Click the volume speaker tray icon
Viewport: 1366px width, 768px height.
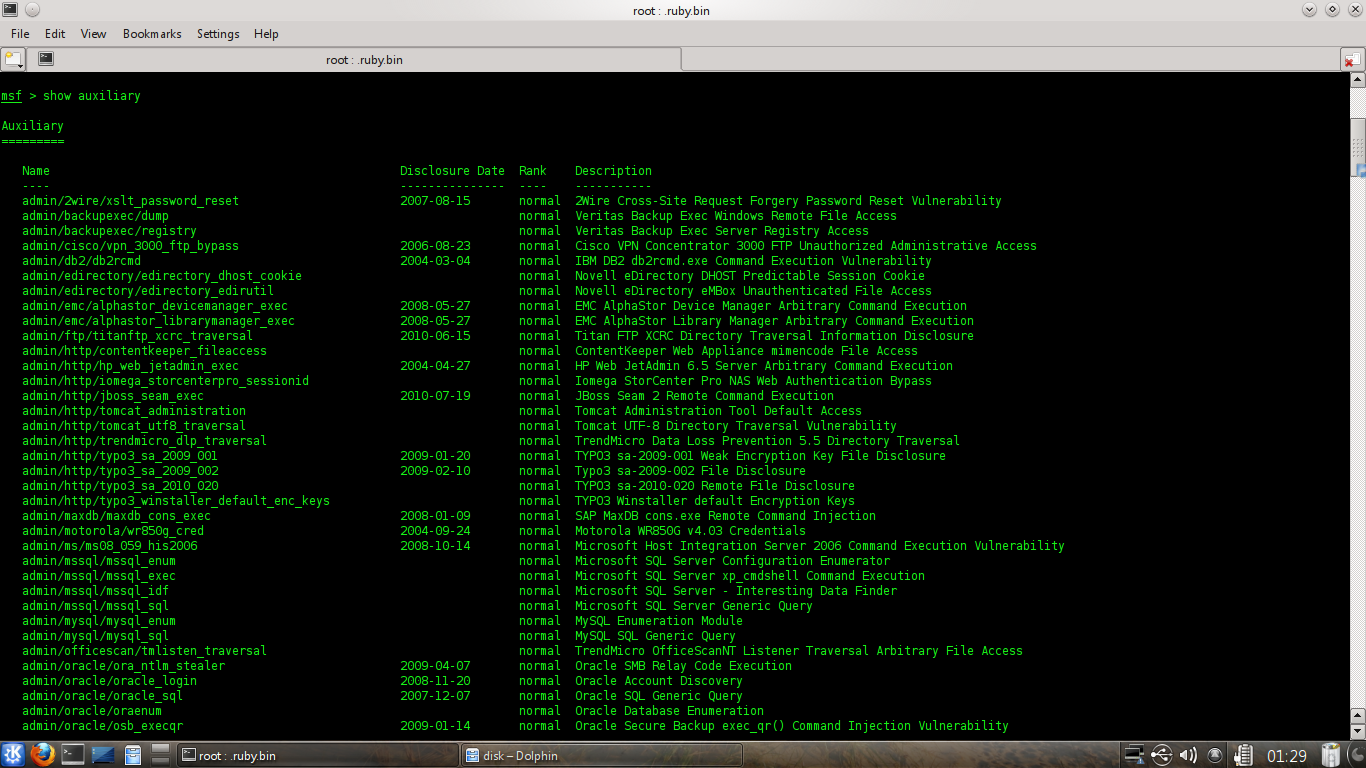click(1188, 755)
